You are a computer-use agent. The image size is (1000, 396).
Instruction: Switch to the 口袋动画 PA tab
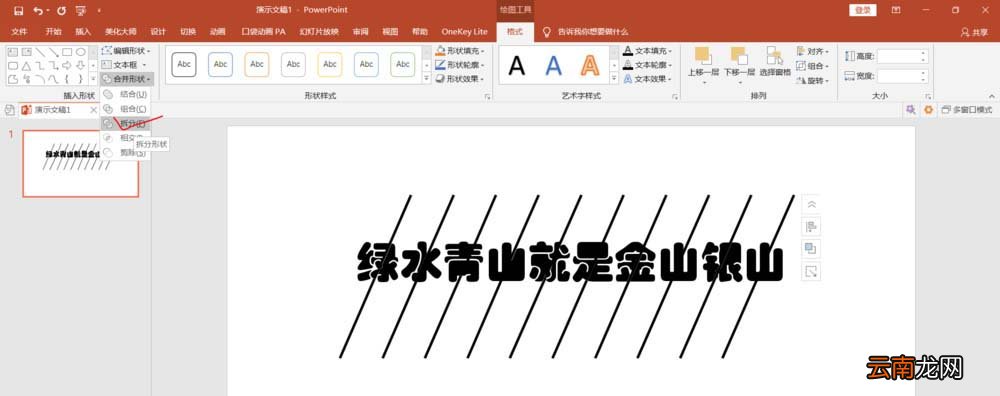click(263, 31)
